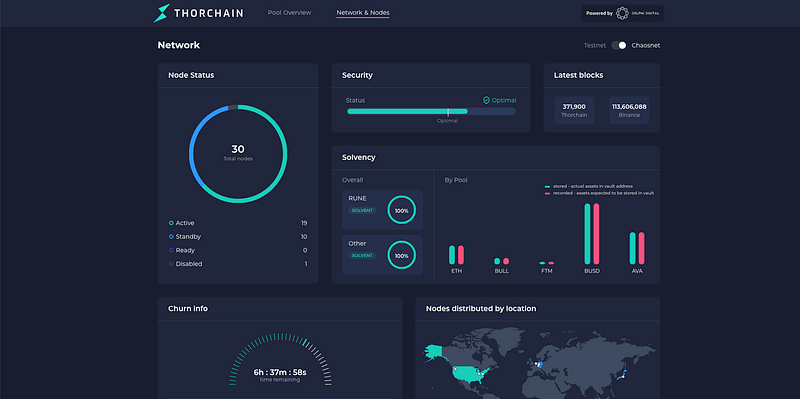
Task: Click the United States on map
Action: [x=468, y=374]
